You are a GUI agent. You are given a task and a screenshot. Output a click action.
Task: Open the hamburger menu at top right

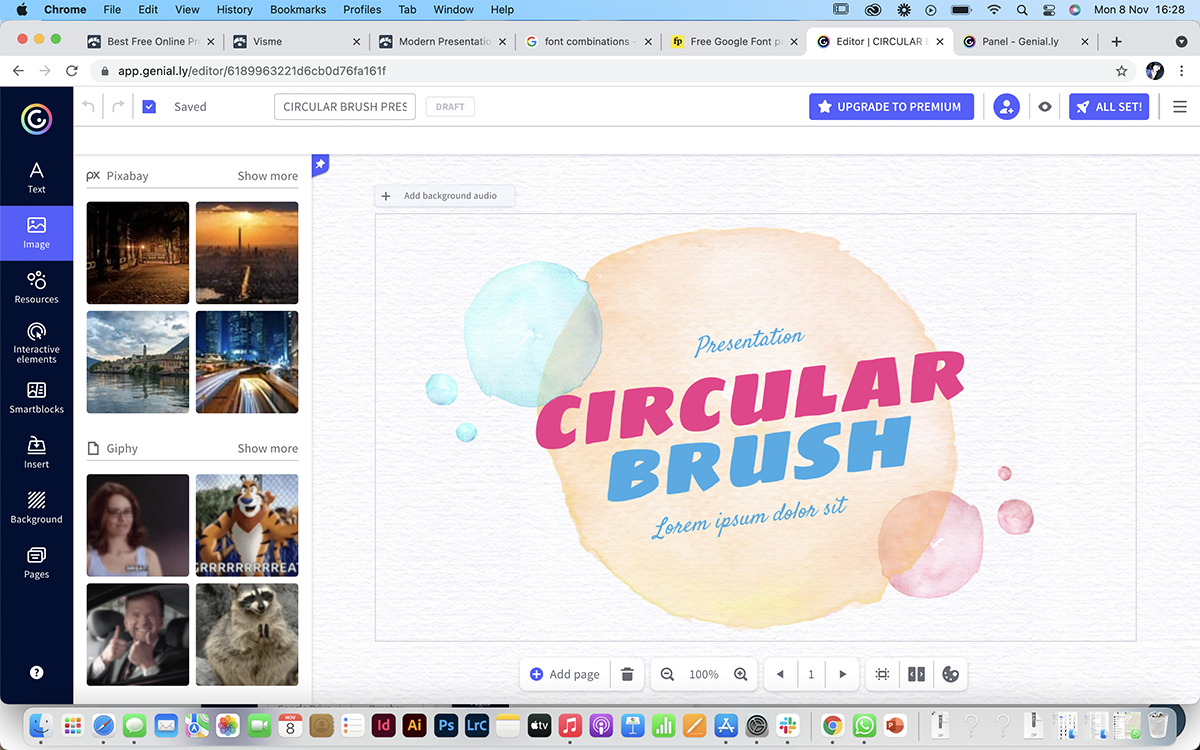coord(1180,107)
